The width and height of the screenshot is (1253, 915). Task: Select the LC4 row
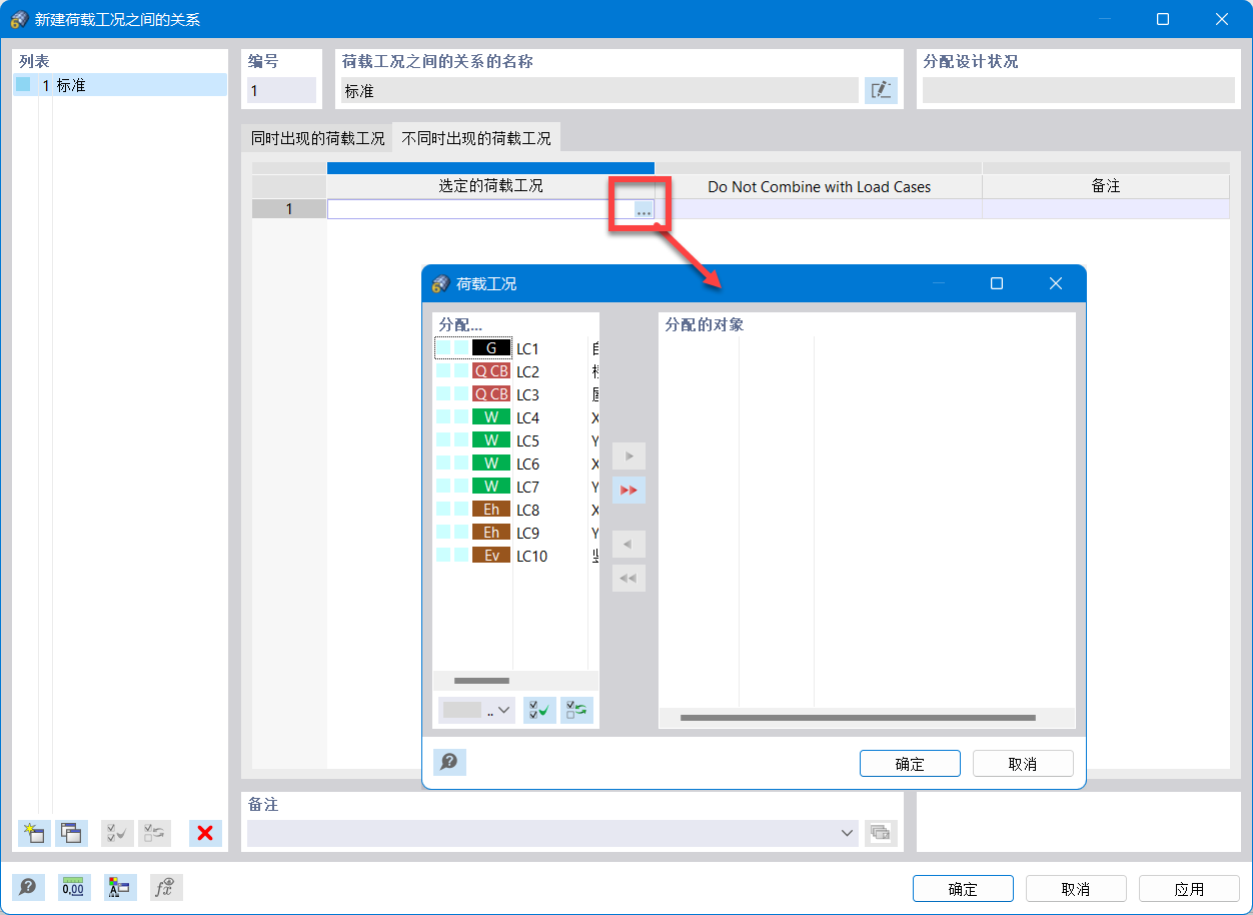pos(516,417)
